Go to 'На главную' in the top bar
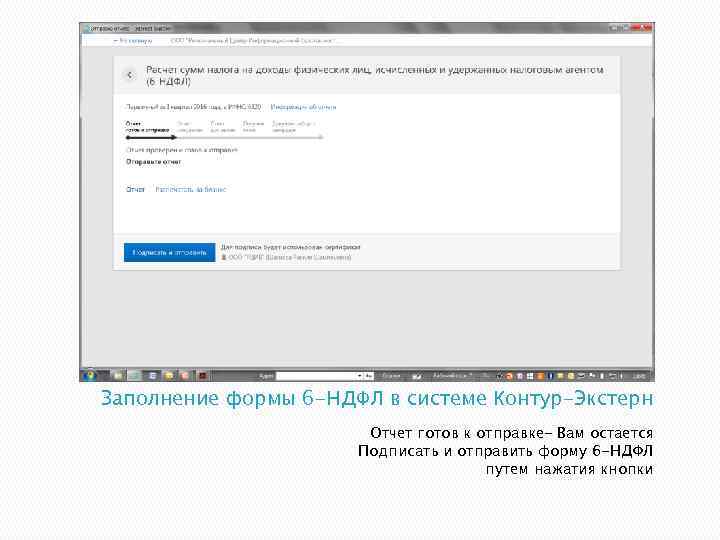720x540 pixels. 133,41
